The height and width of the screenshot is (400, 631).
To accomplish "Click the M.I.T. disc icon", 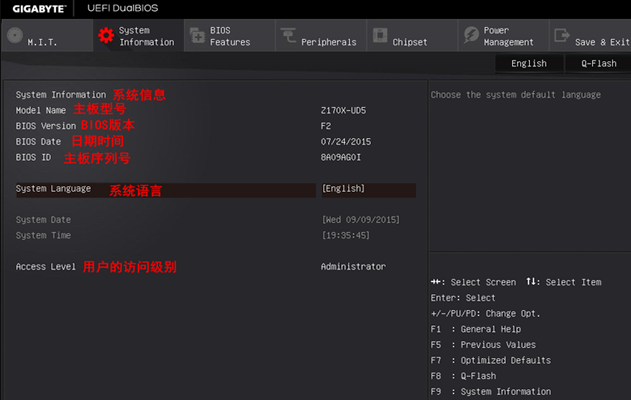I will [x=15, y=35].
